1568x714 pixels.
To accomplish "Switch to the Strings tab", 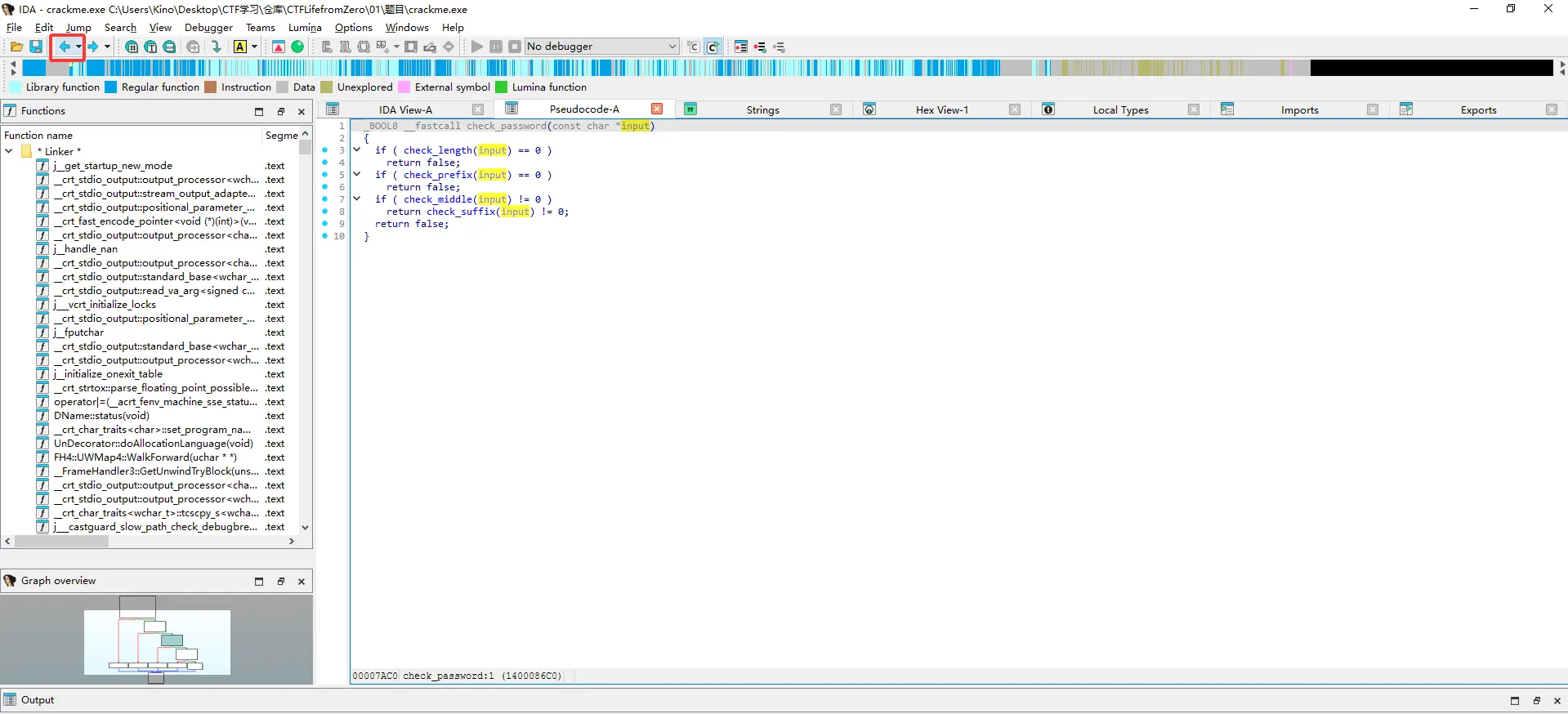I will tap(763, 109).
